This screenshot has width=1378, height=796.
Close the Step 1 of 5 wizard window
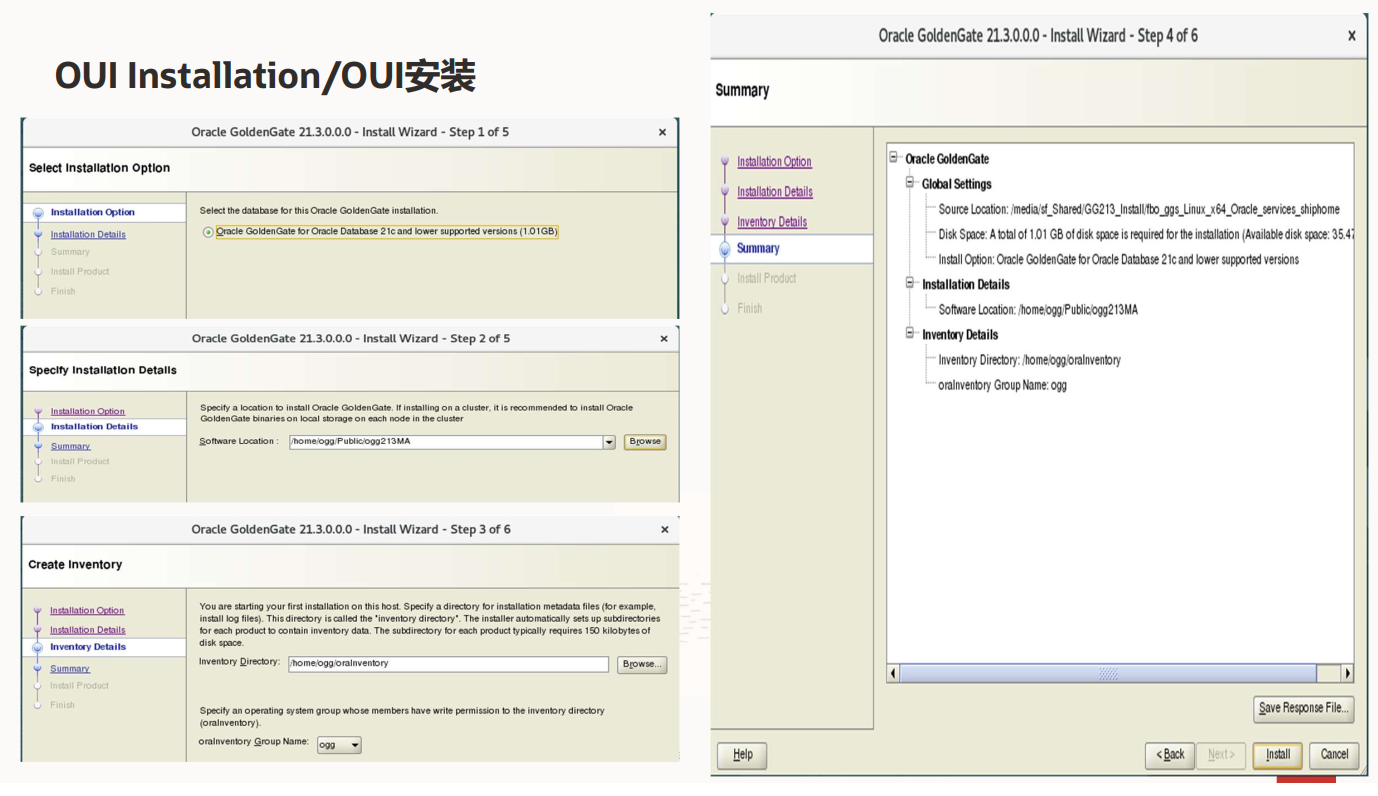pos(662,132)
